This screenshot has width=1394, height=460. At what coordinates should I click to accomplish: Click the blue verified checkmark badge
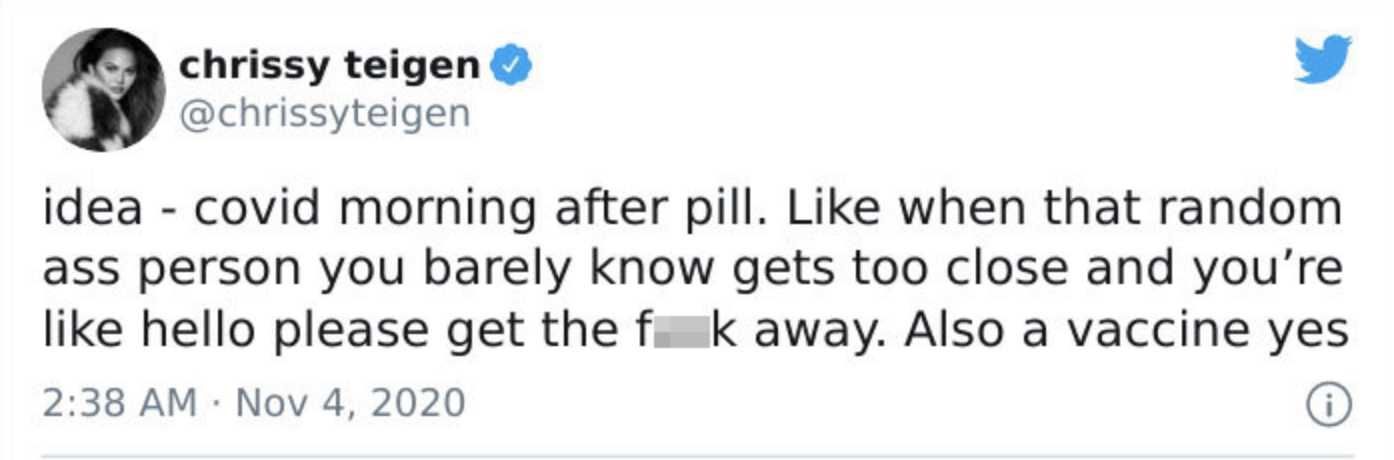(513, 67)
